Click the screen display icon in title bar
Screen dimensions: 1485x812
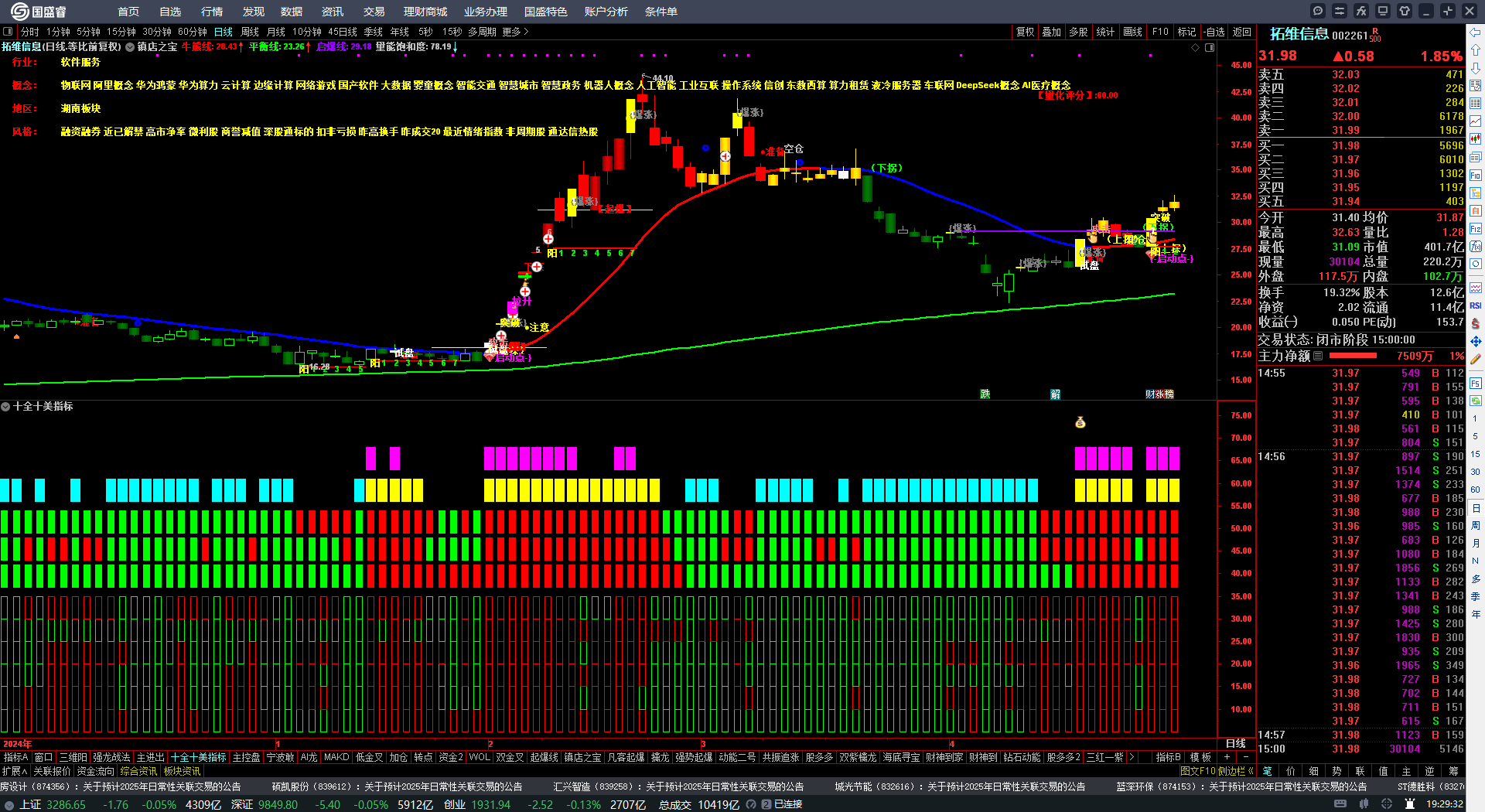tap(1383, 11)
